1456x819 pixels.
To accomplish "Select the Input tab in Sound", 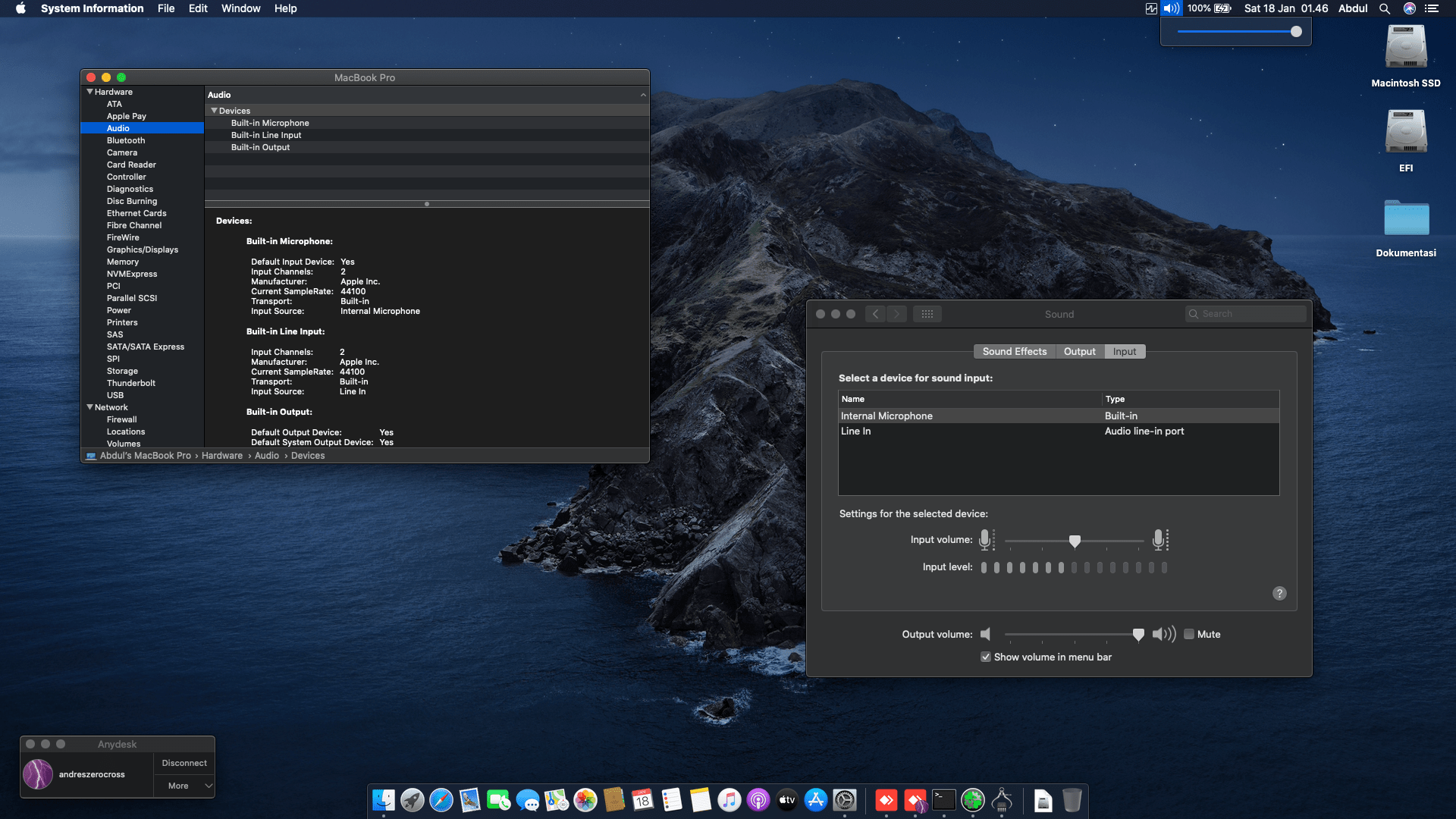I will 1125,351.
